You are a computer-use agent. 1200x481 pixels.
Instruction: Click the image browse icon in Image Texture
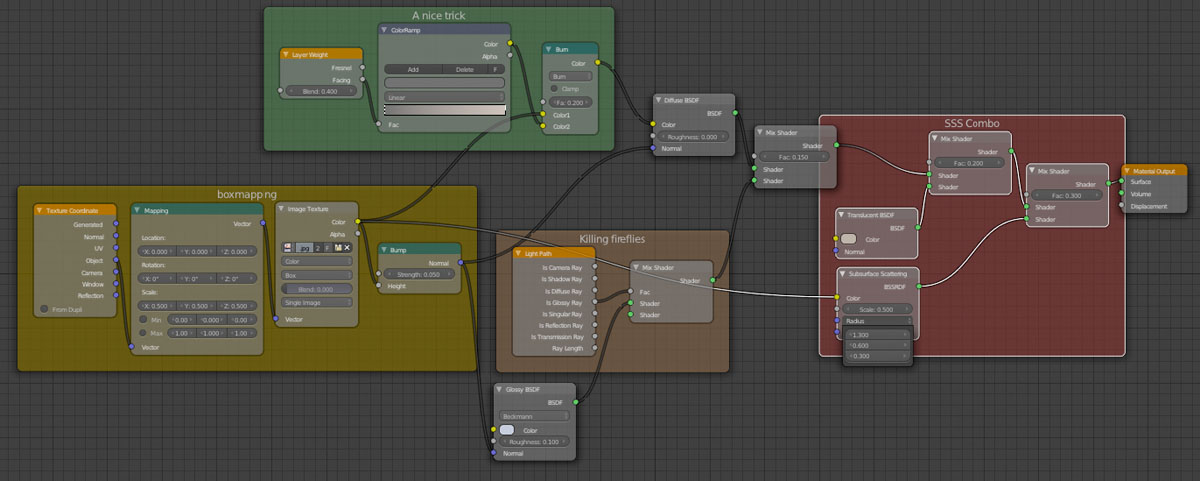[x=290, y=246]
